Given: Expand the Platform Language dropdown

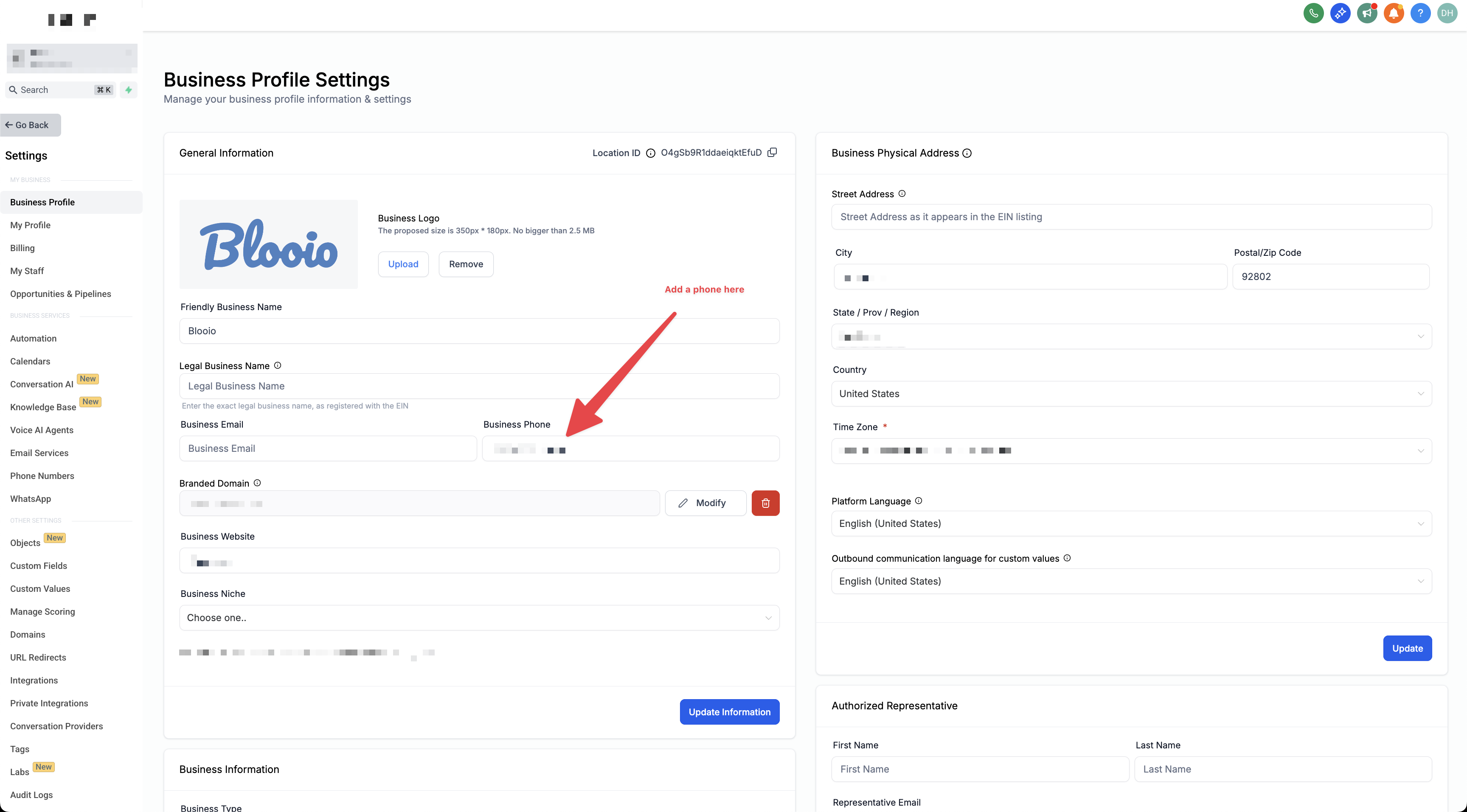Looking at the screenshot, I should click(x=1131, y=524).
